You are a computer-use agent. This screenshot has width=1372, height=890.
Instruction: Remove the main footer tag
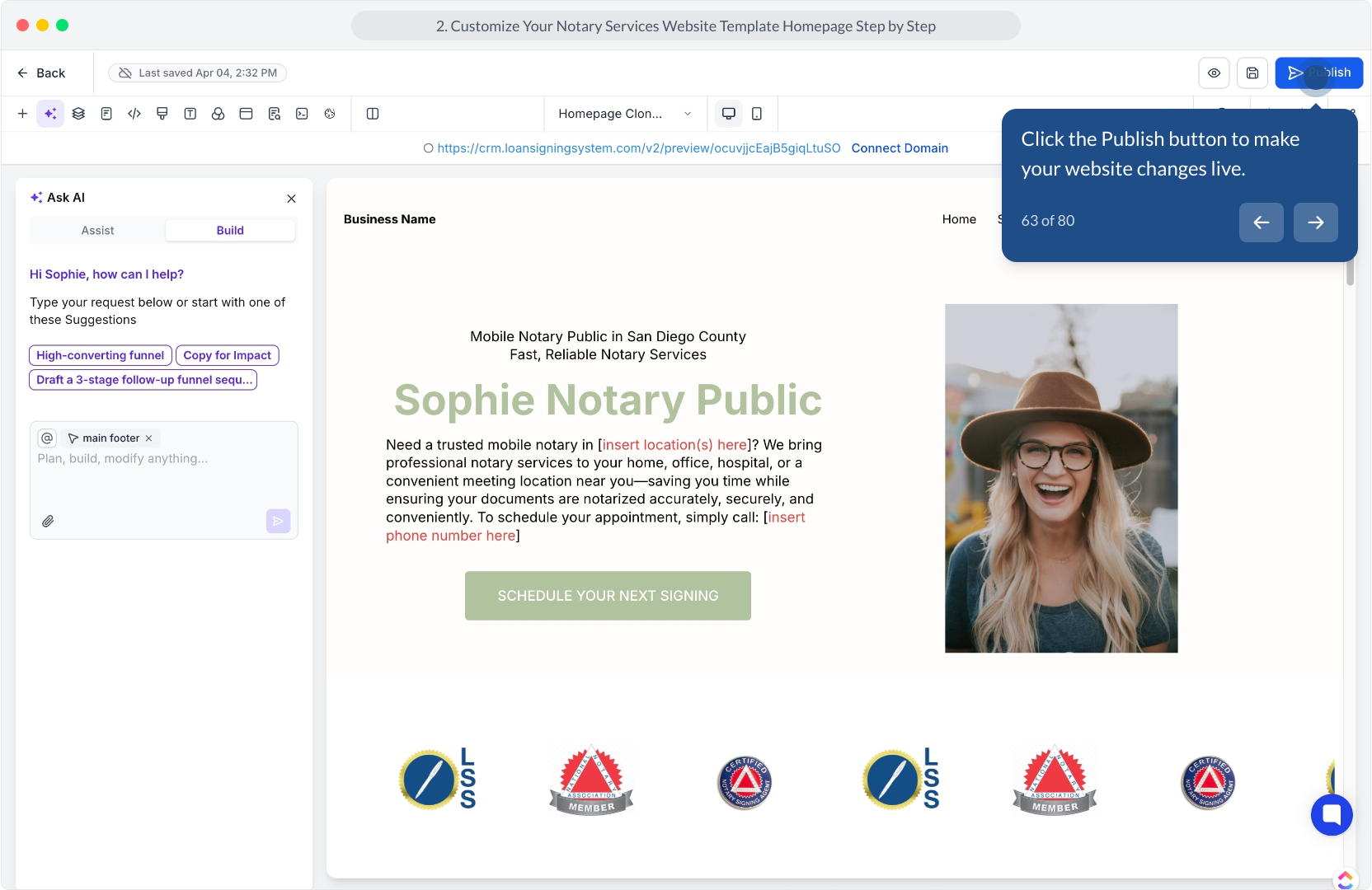click(x=149, y=438)
